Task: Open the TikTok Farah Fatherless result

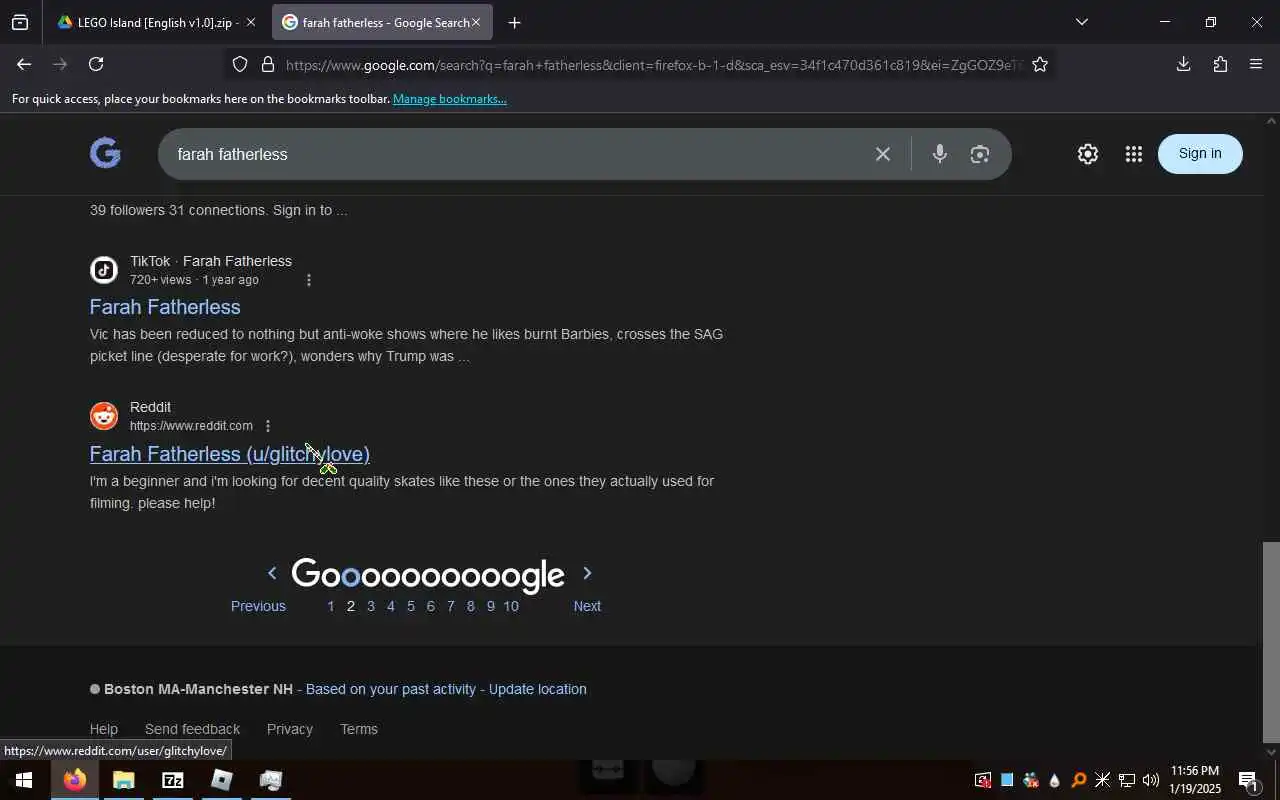Action: click(x=165, y=307)
